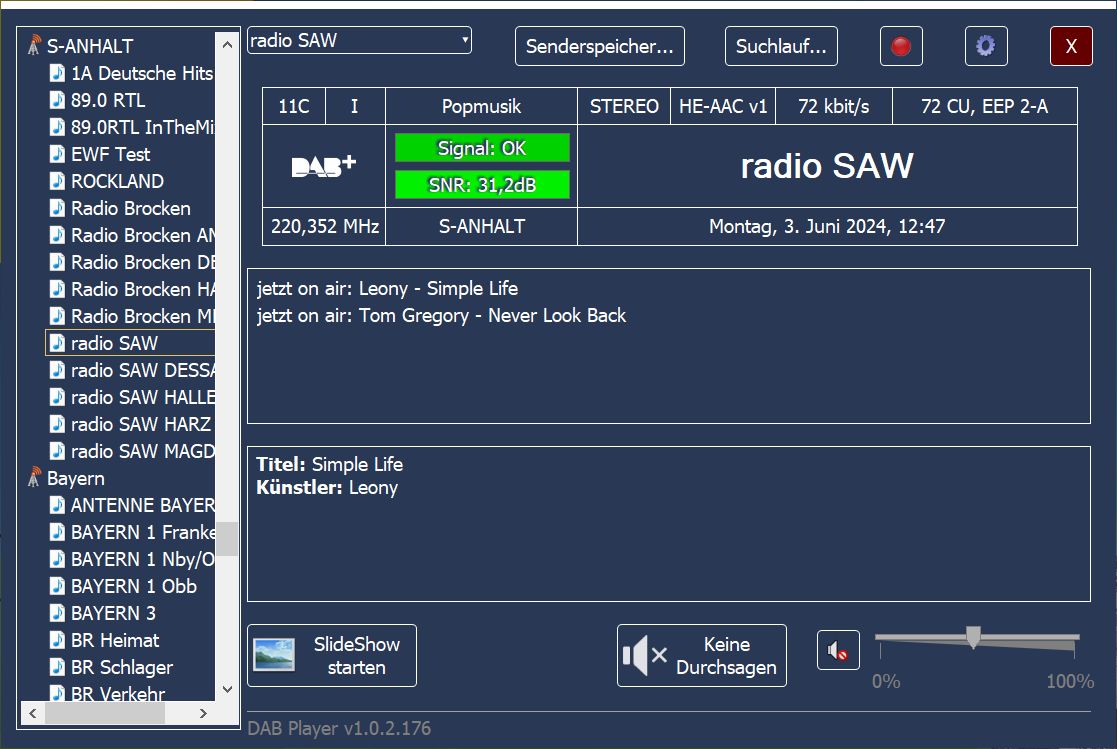
Task: Click the volume slider handle
Action: click(x=972, y=638)
